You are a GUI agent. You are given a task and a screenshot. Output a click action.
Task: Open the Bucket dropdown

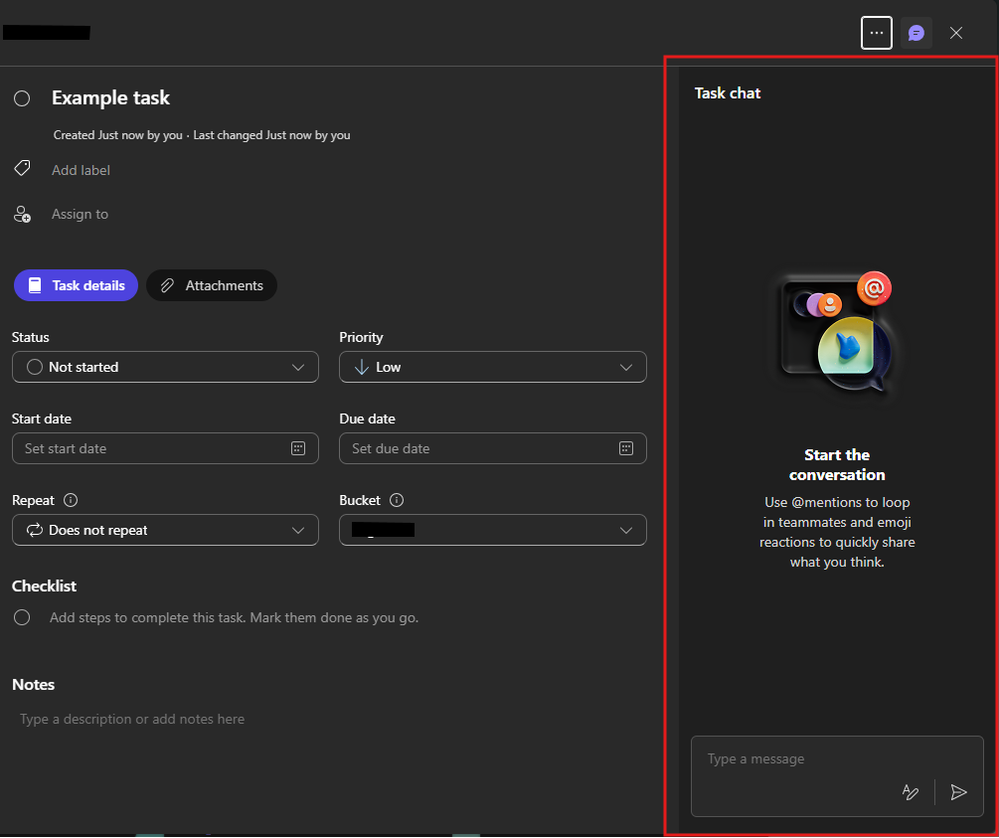point(492,530)
